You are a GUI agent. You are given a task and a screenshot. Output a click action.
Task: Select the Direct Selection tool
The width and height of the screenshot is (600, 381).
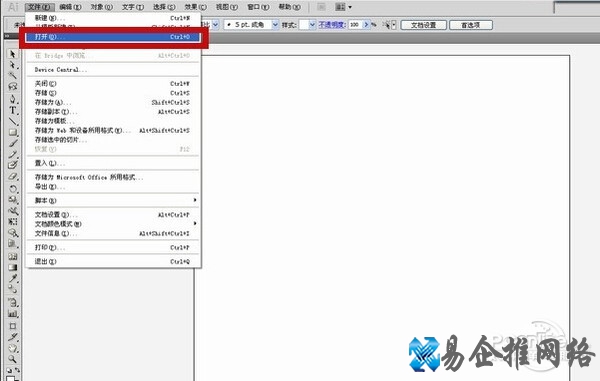tap(13, 65)
